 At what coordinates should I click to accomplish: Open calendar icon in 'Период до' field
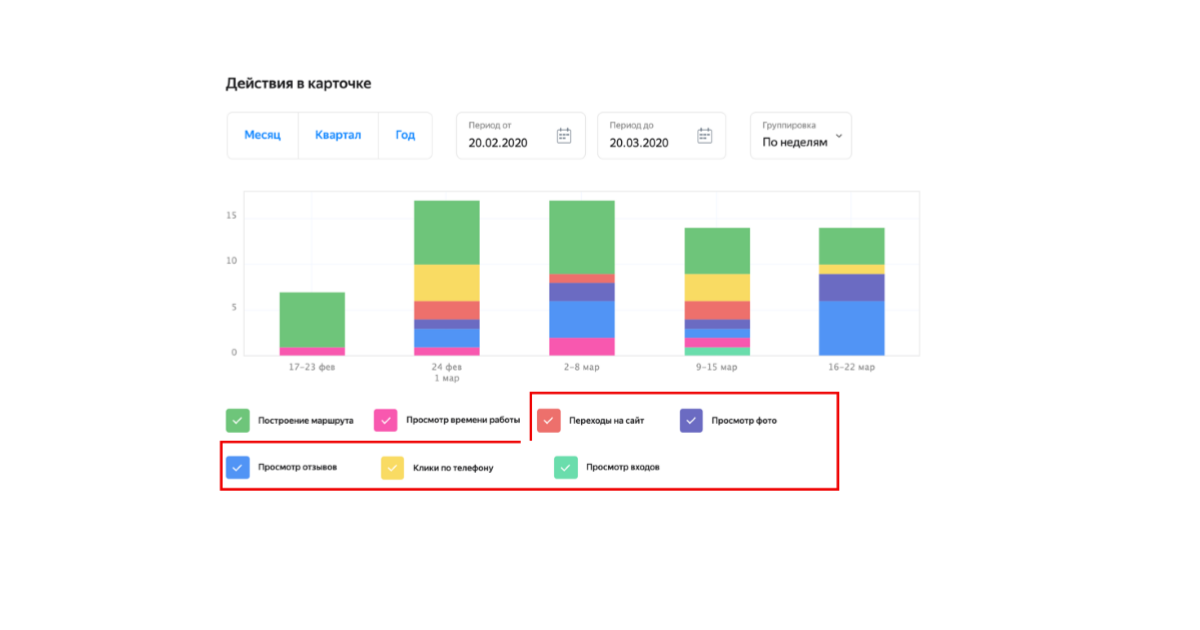coord(705,136)
